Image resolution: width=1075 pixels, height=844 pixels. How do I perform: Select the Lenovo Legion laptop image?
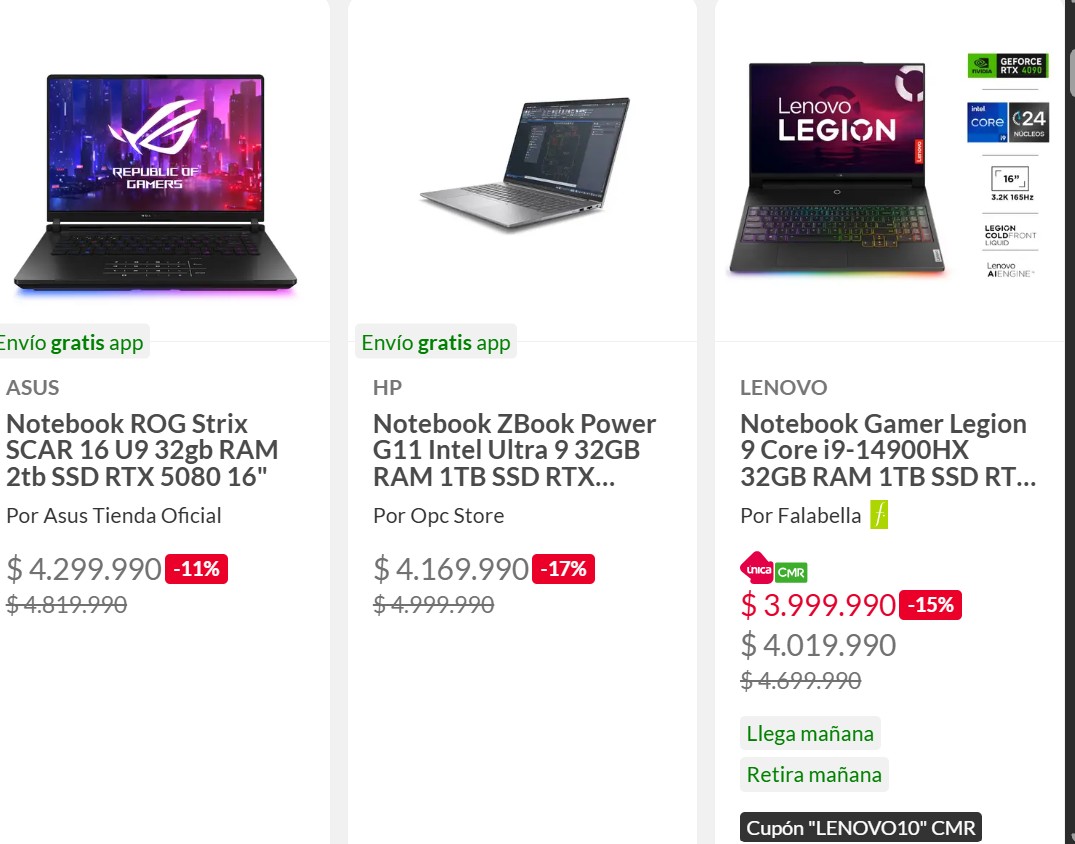pyautogui.click(x=838, y=169)
